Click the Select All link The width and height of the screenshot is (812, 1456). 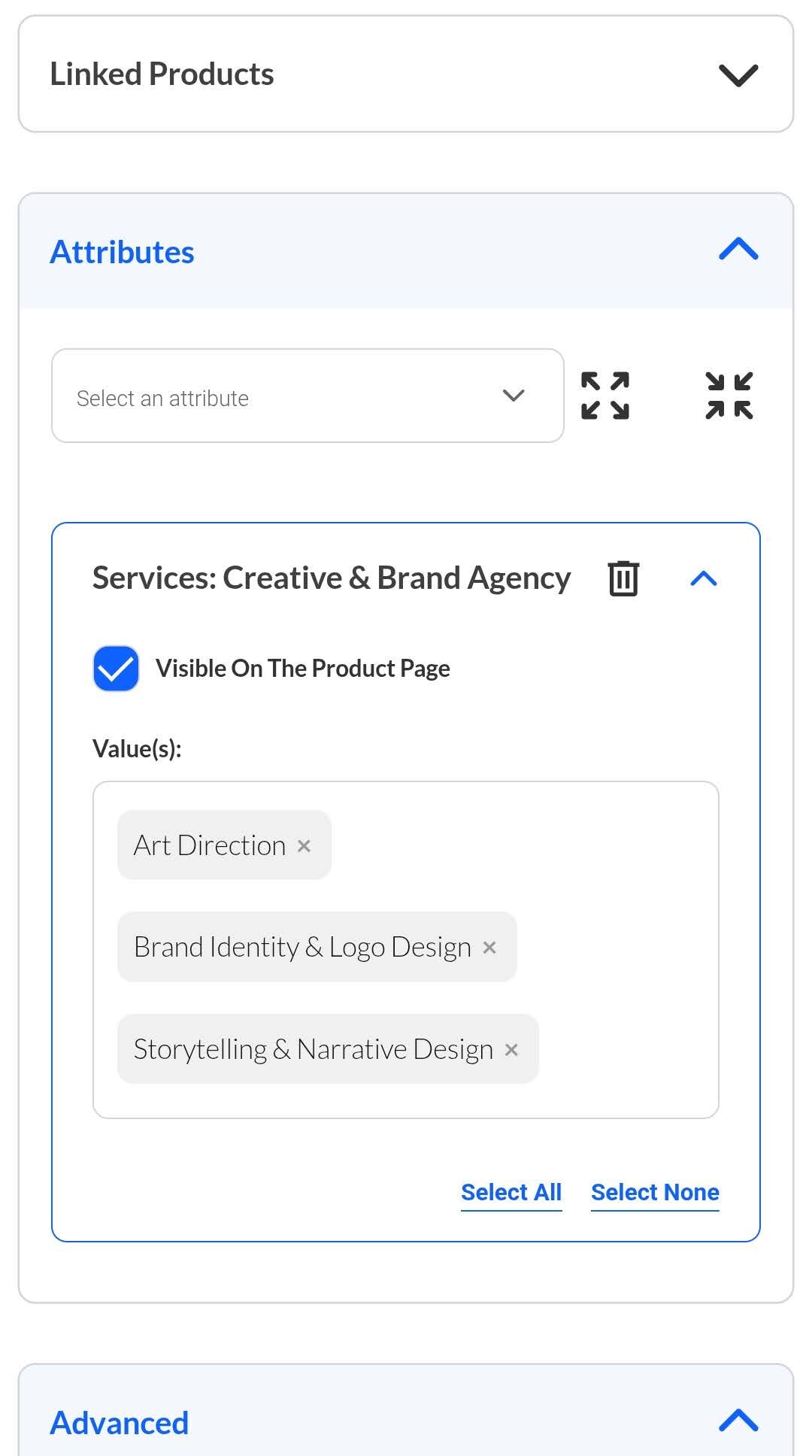511,1192
